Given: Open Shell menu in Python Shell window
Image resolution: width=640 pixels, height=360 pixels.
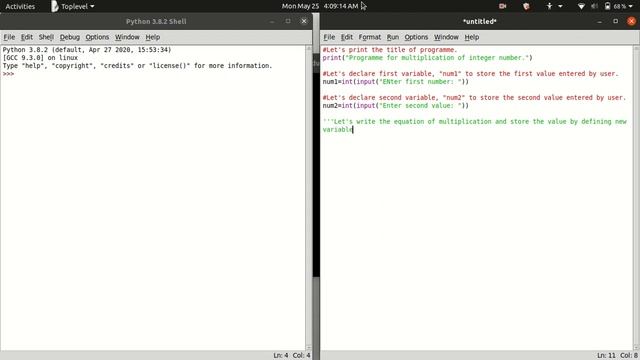Looking at the screenshot, I should click(x=46, y=37).
